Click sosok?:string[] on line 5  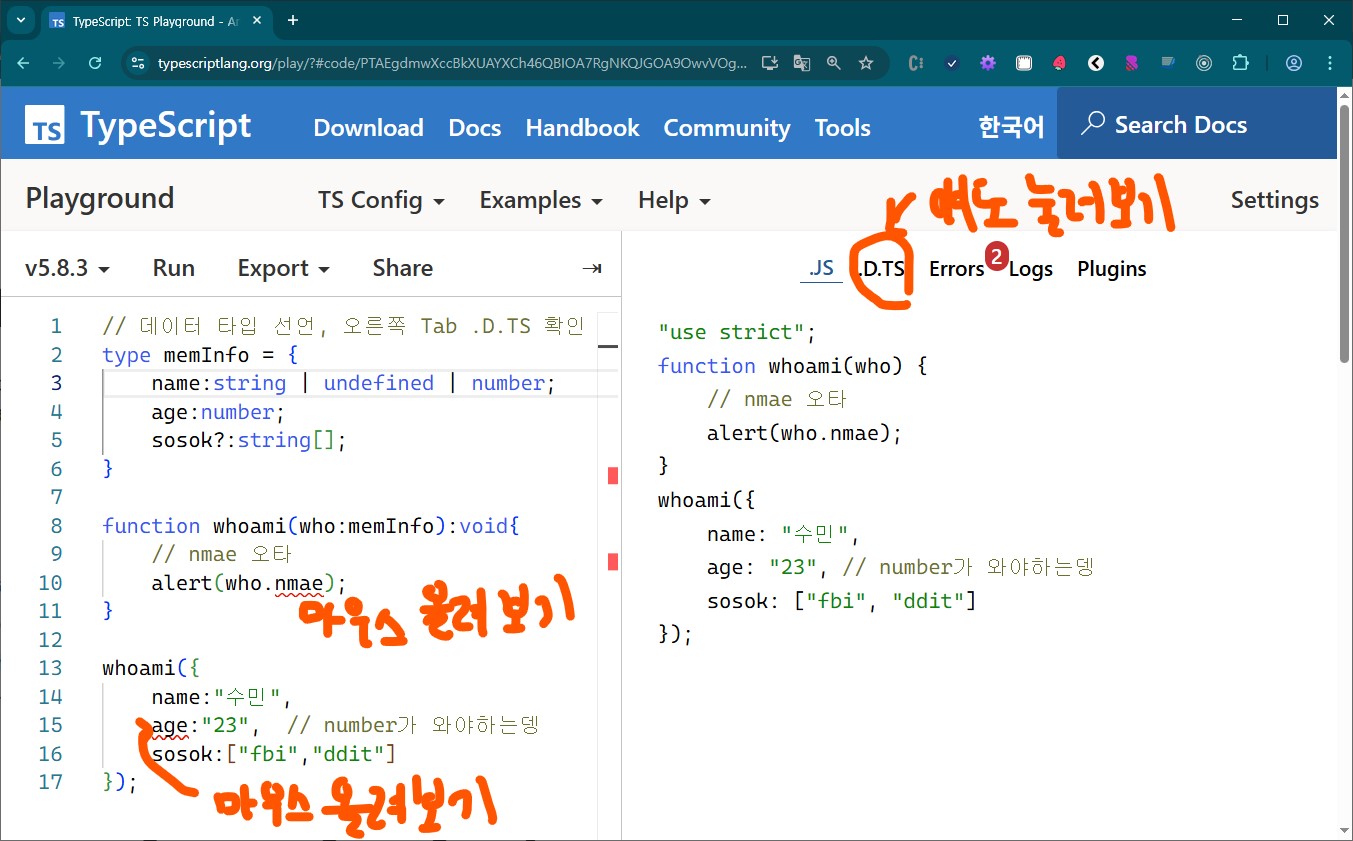click(249, 440)
